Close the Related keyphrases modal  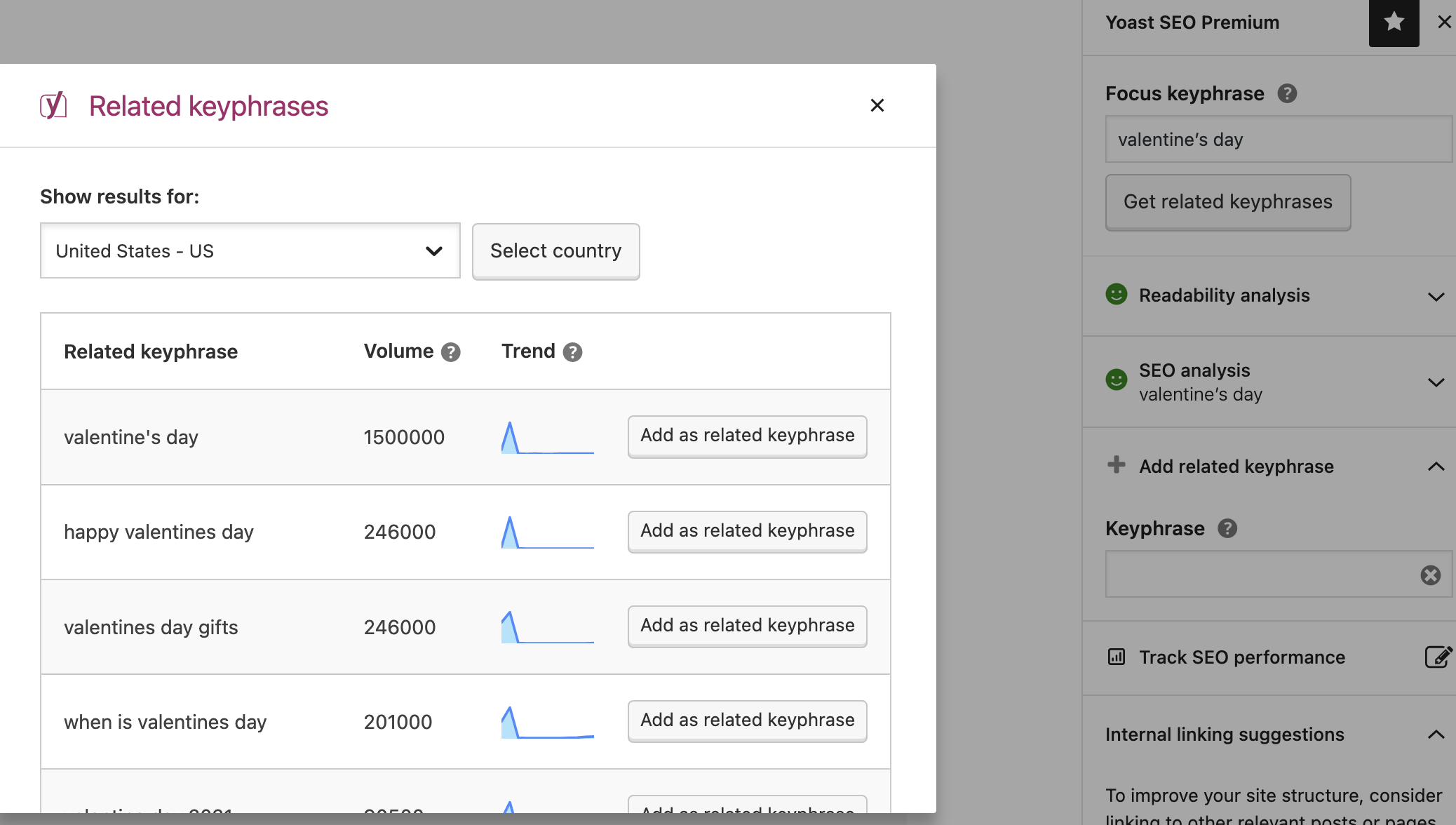pos(877,105)
